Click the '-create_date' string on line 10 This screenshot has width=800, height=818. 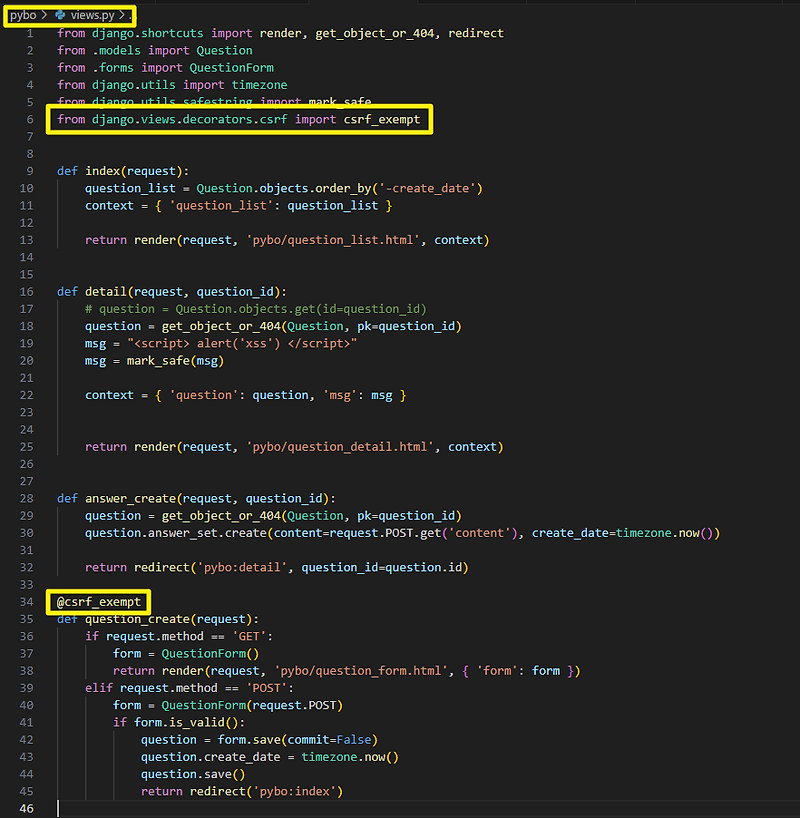(x=427, y=188)
